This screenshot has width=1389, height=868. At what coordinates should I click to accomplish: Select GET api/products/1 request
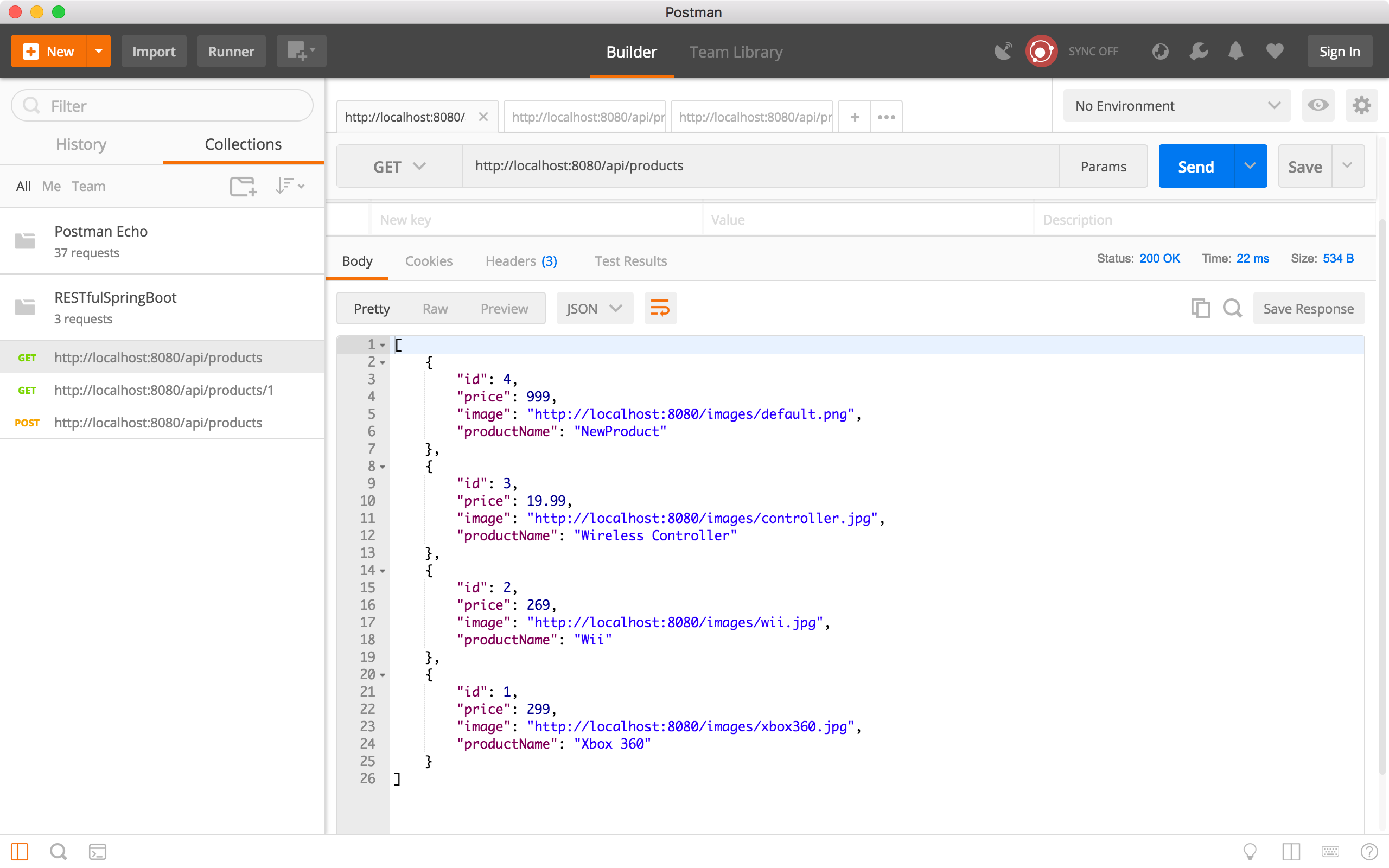pos(162,390)
